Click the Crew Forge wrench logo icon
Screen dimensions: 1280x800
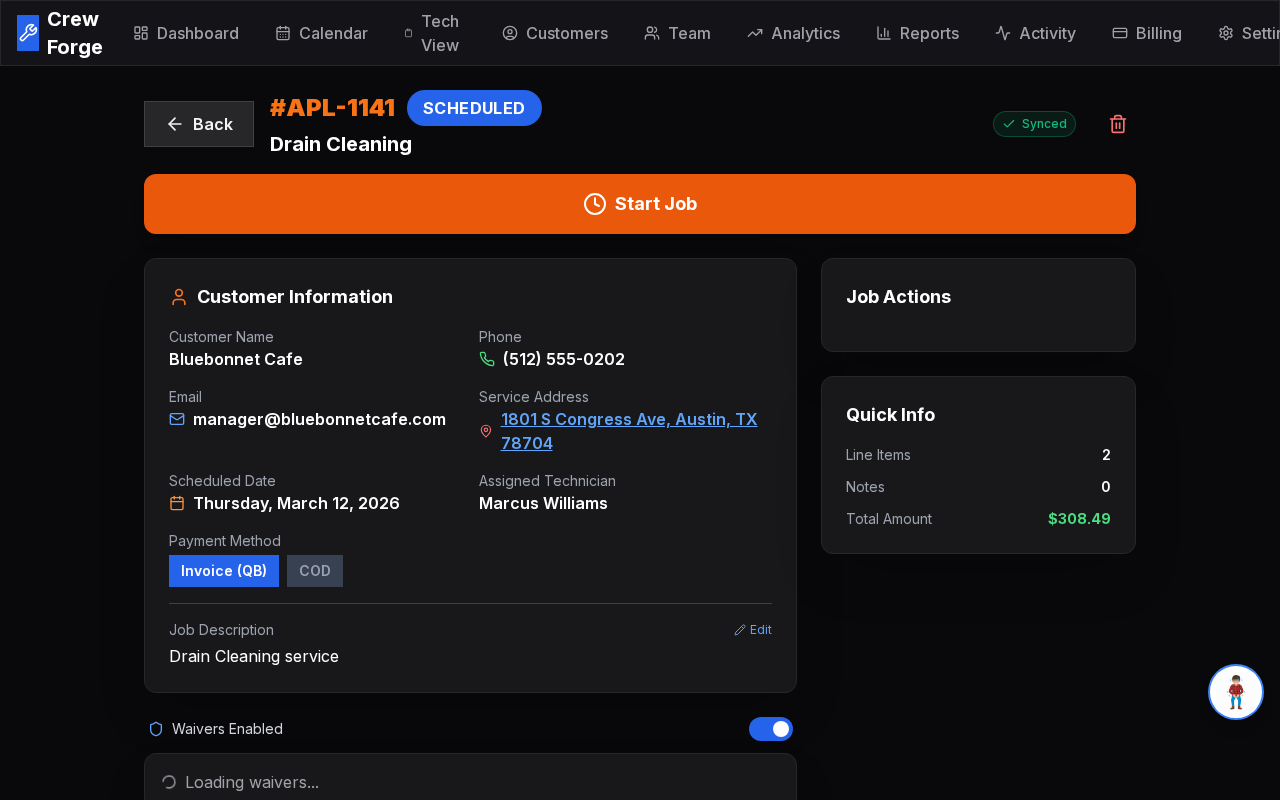point(28,33)
